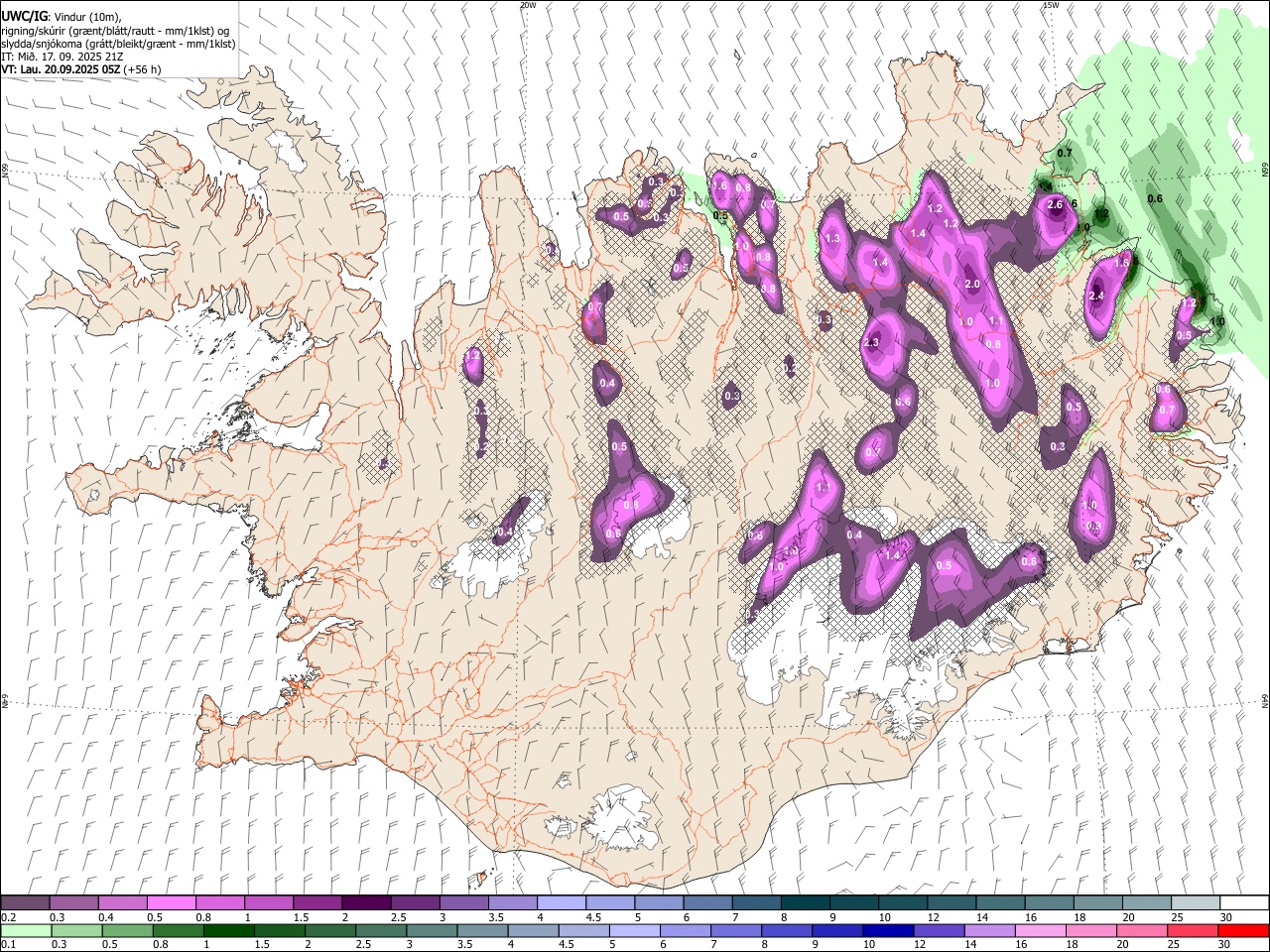Screen dimensions: 1270x952
Task: Click the "30" label on the snow scale
Action: [x=1226, y=917]
